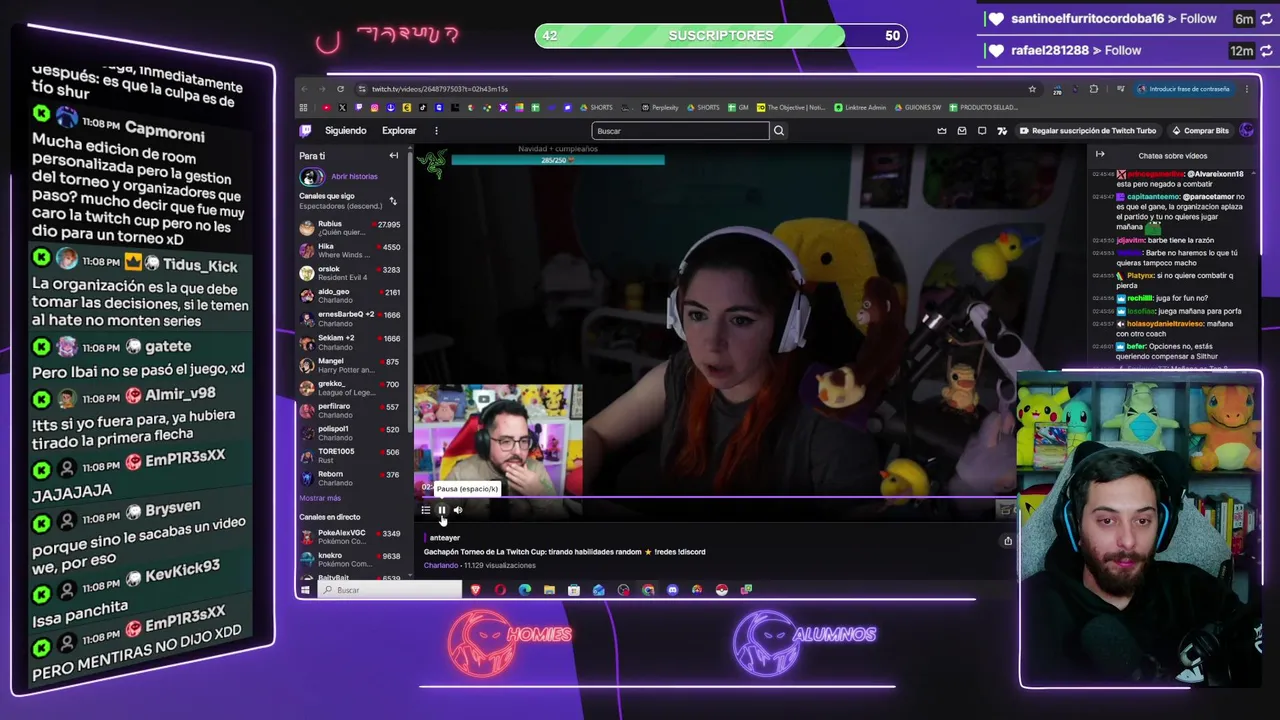Image resolution: width=1280 pixels, height=720 pixels.
Task: Open the Chrome three-dot menu
Action: (x=1247, y=89)
